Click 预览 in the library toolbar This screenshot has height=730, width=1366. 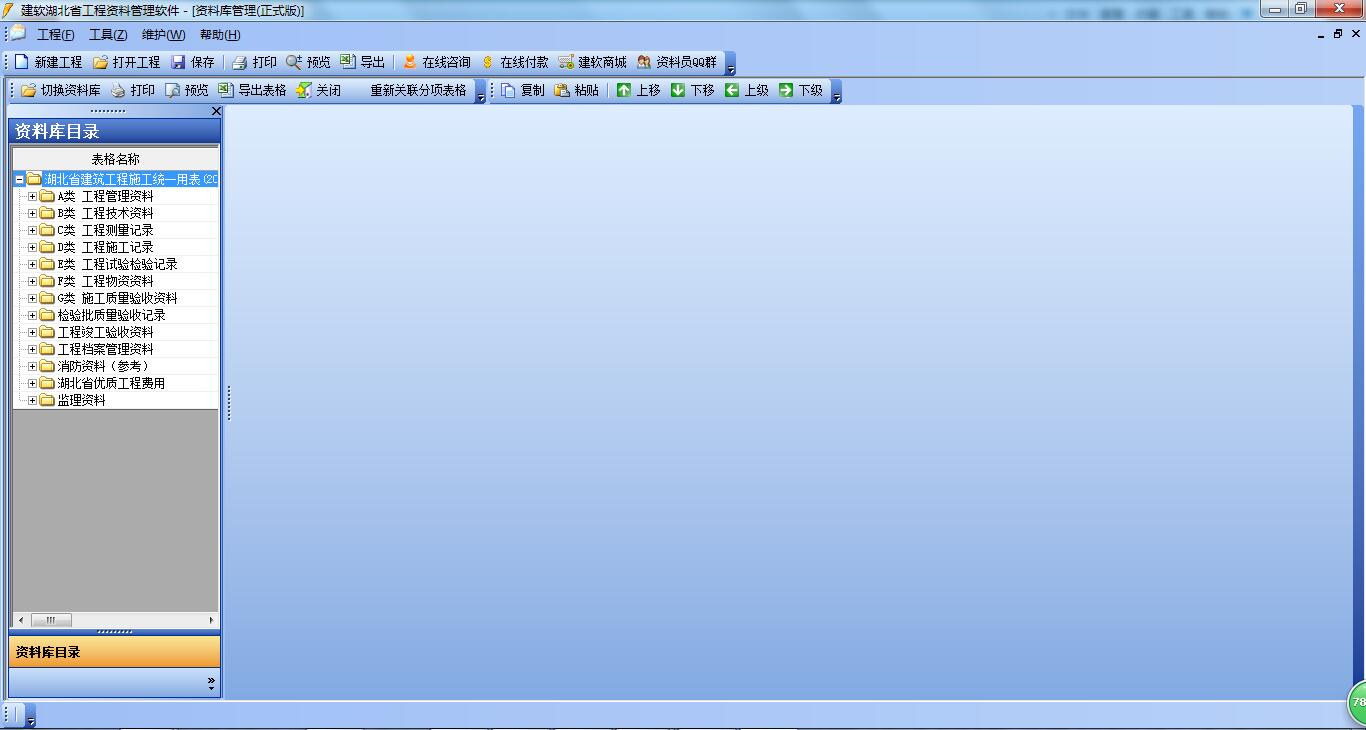pos(187,90)
